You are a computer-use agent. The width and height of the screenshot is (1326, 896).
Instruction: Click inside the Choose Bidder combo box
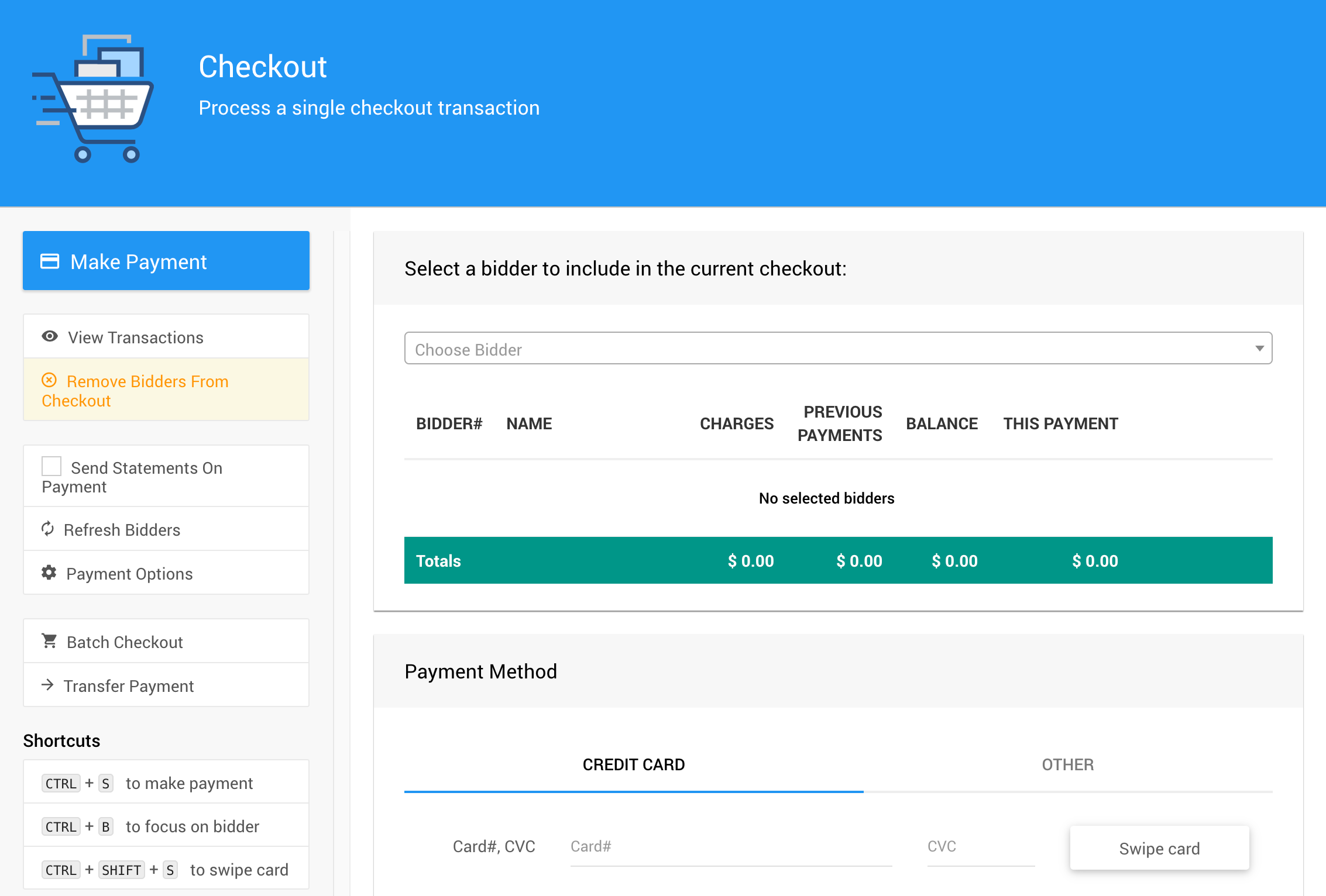click(819, 349)
